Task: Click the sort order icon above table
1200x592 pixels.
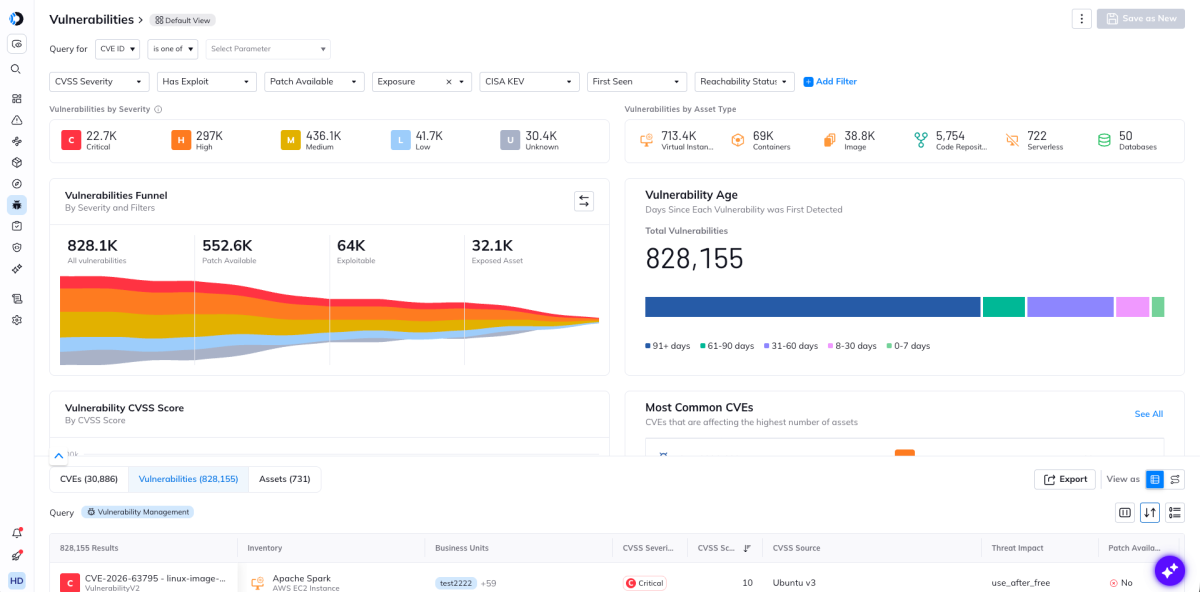Action: coord(1150,512)
